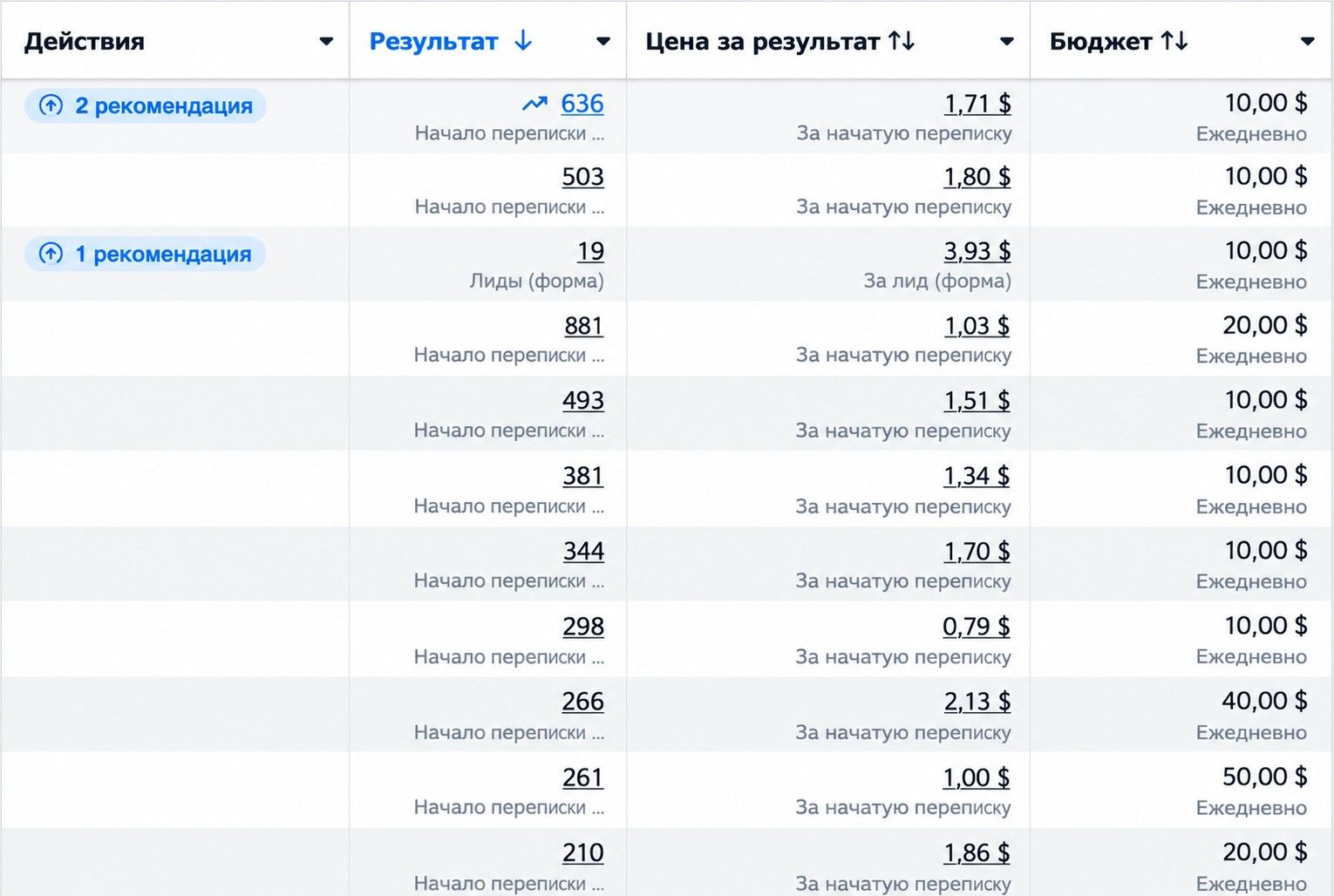Open the Цена за результат column dropdown arrow
The height and width of the screenshot is (896, 1334).
(1006, 41)
